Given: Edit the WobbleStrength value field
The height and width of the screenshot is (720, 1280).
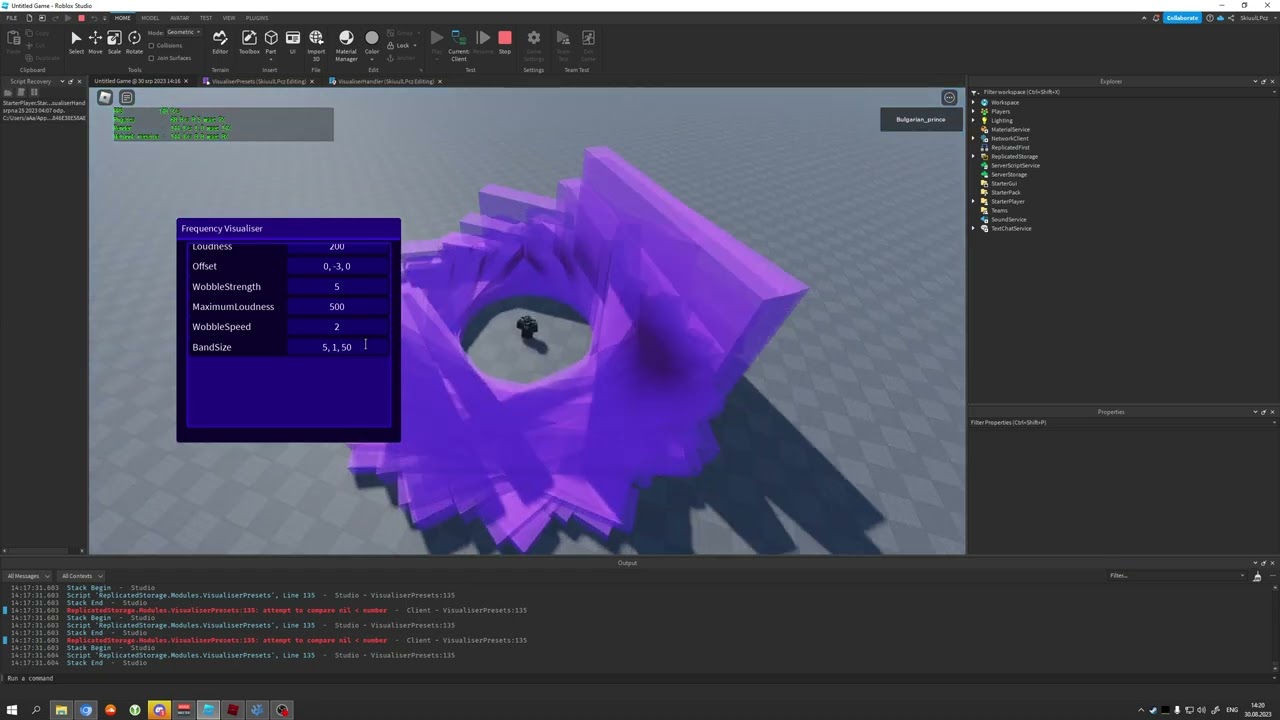Looking at the screenshot, I should [x=337, y=287].
